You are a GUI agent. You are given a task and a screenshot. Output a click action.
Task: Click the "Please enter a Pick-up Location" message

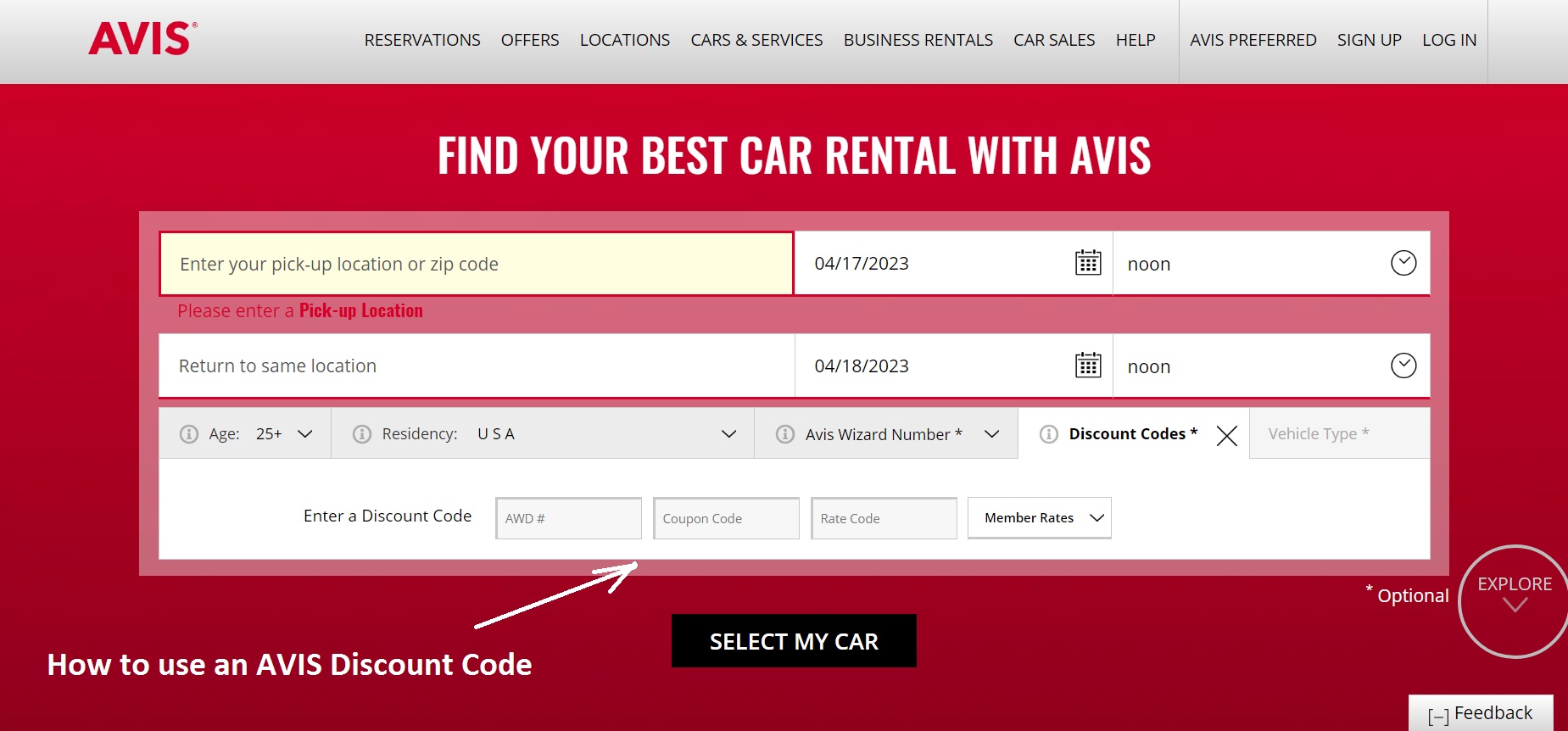[x=300, y=310]
